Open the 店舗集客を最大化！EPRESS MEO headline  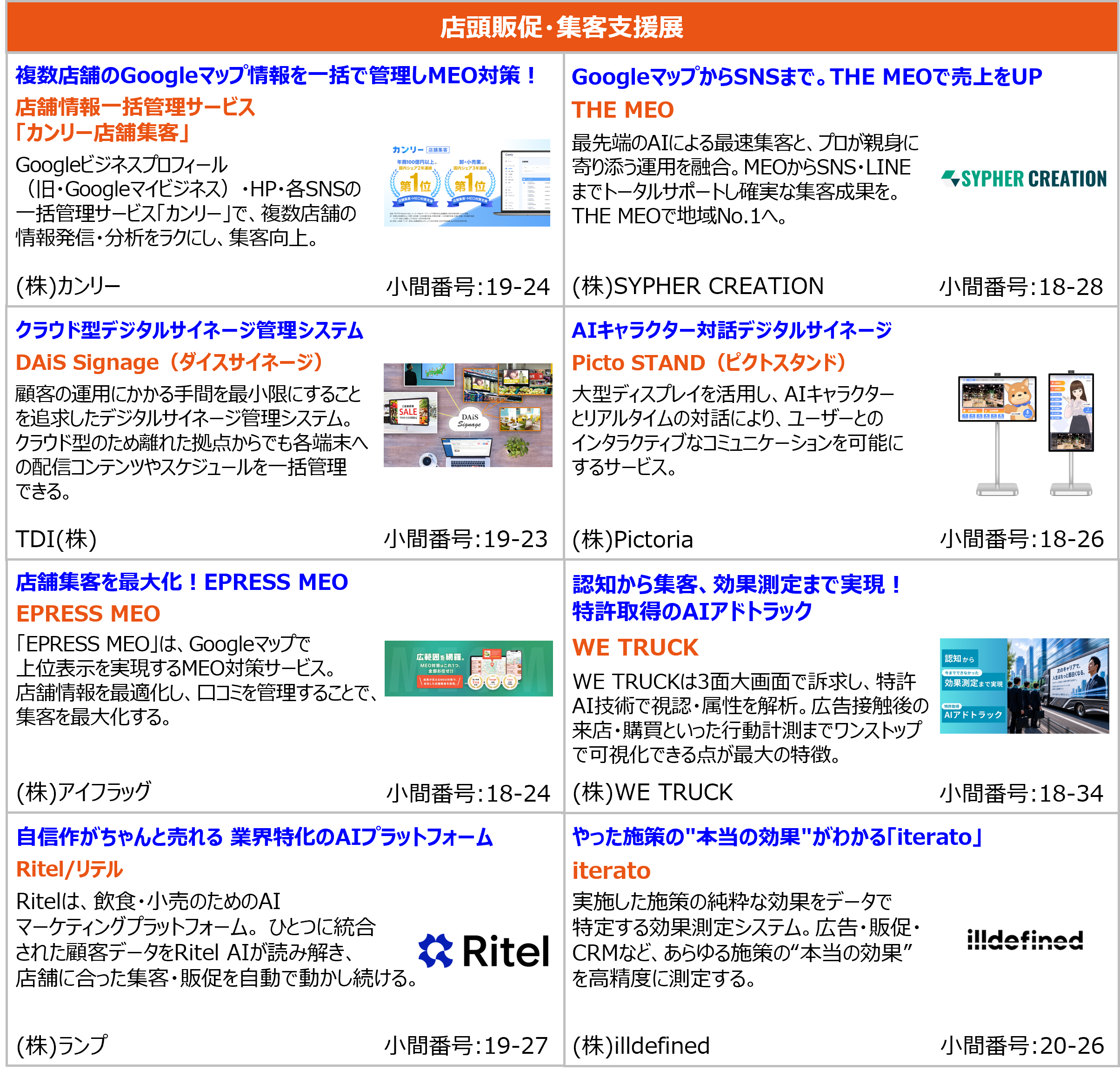tap(181, 582)
